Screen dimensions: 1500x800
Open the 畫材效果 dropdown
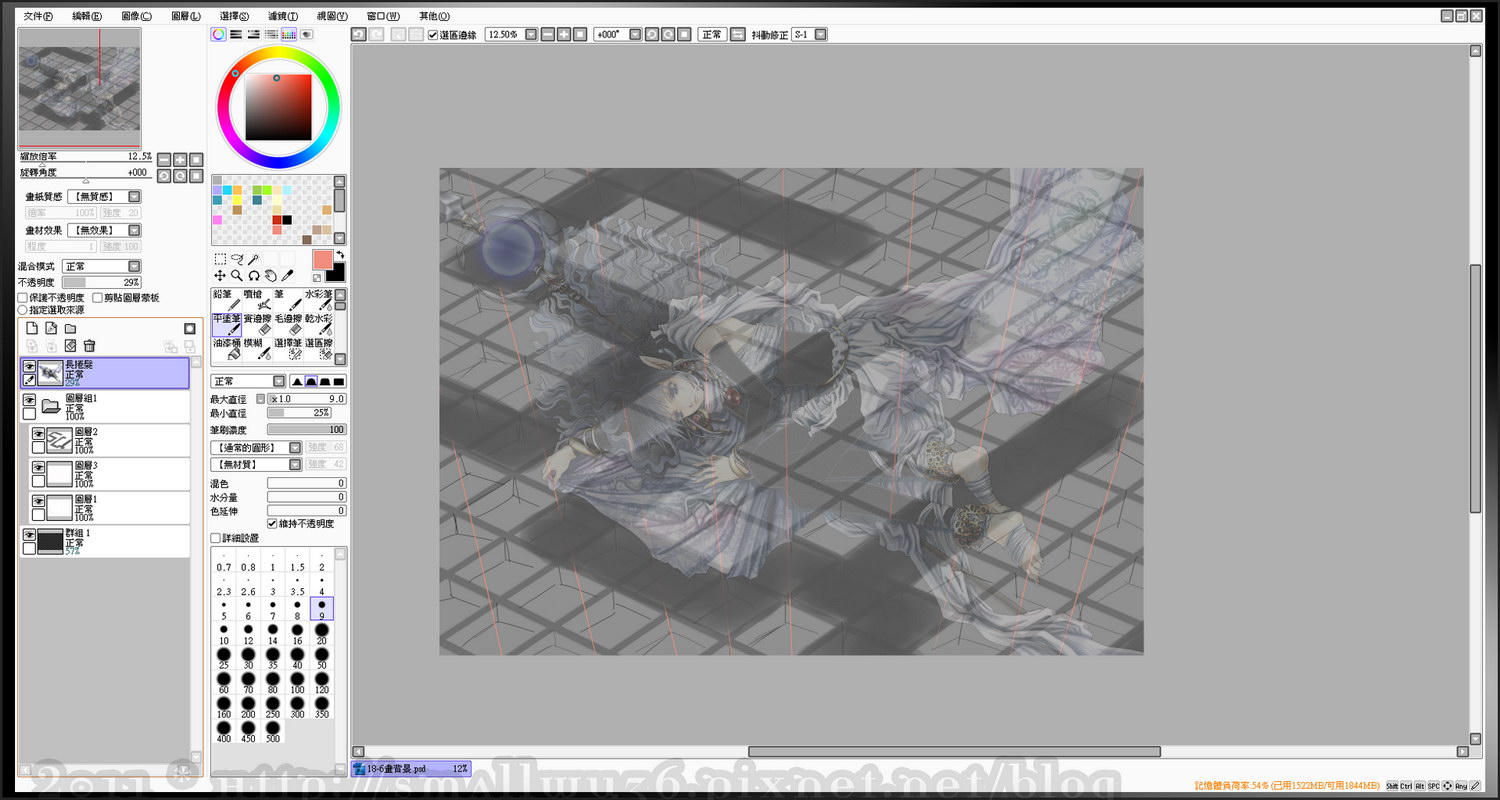(x=105, y=231)
